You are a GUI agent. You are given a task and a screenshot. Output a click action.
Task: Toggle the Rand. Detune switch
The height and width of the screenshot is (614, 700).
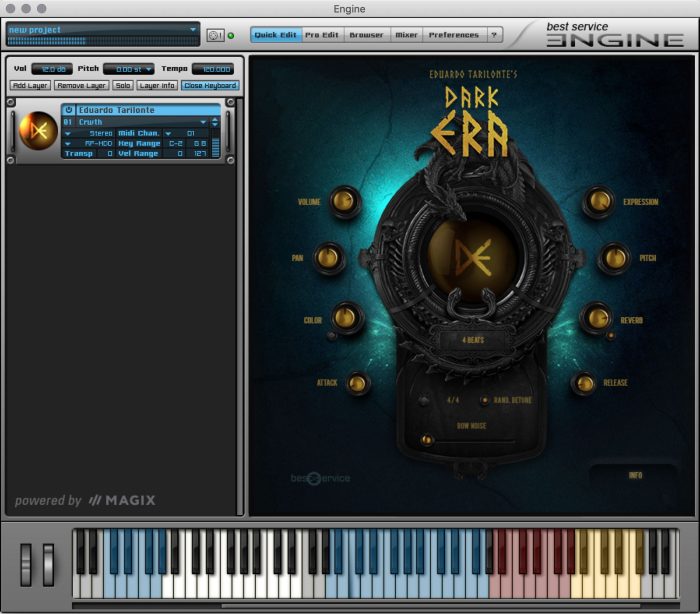pyautogui.click(x=484, y=400)
